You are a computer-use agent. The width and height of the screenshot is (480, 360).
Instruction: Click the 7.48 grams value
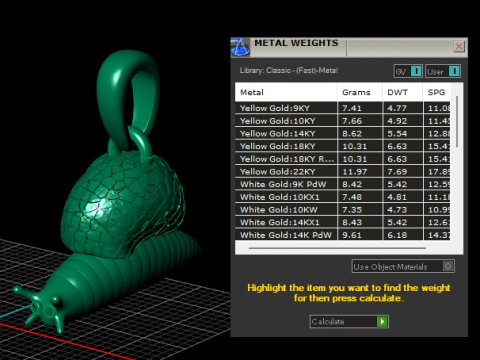click(x=352, y=197)
